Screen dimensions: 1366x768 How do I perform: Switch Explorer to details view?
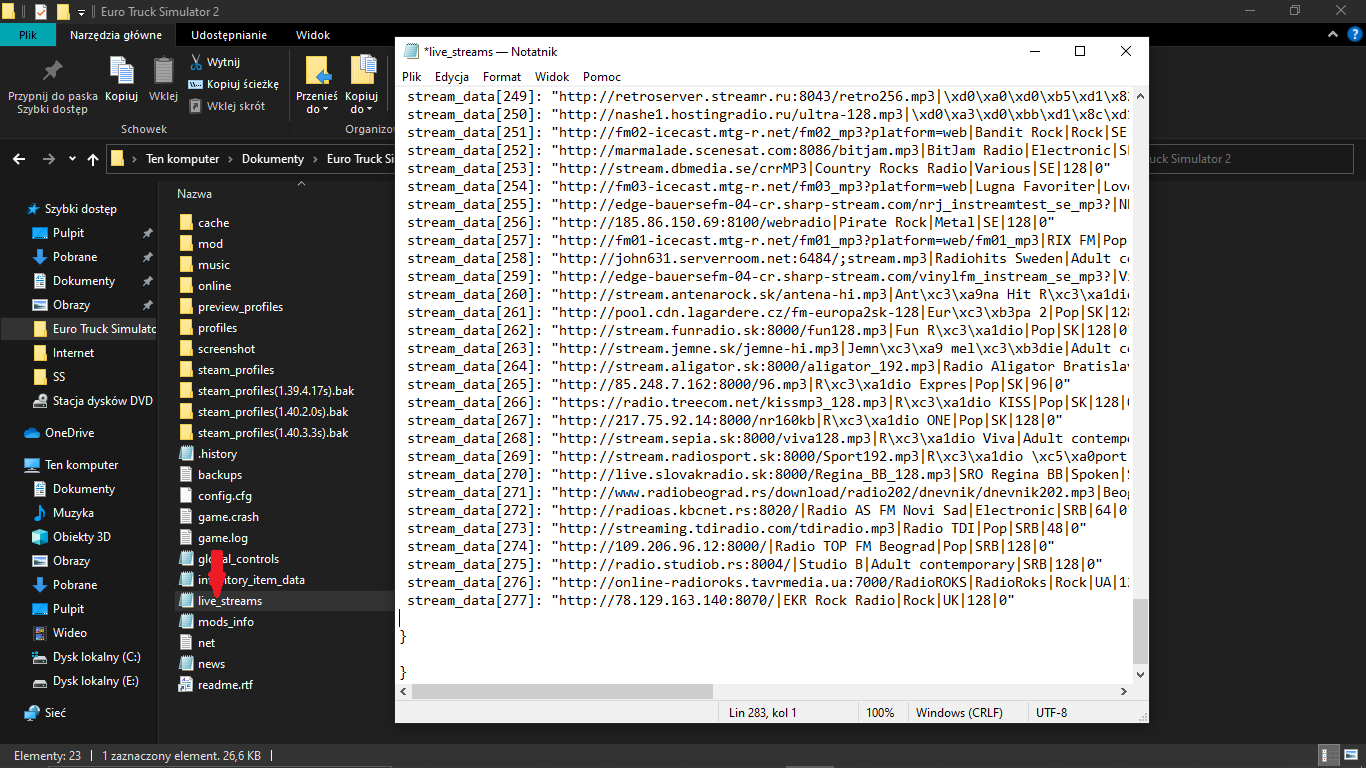tap(1330, 755)
